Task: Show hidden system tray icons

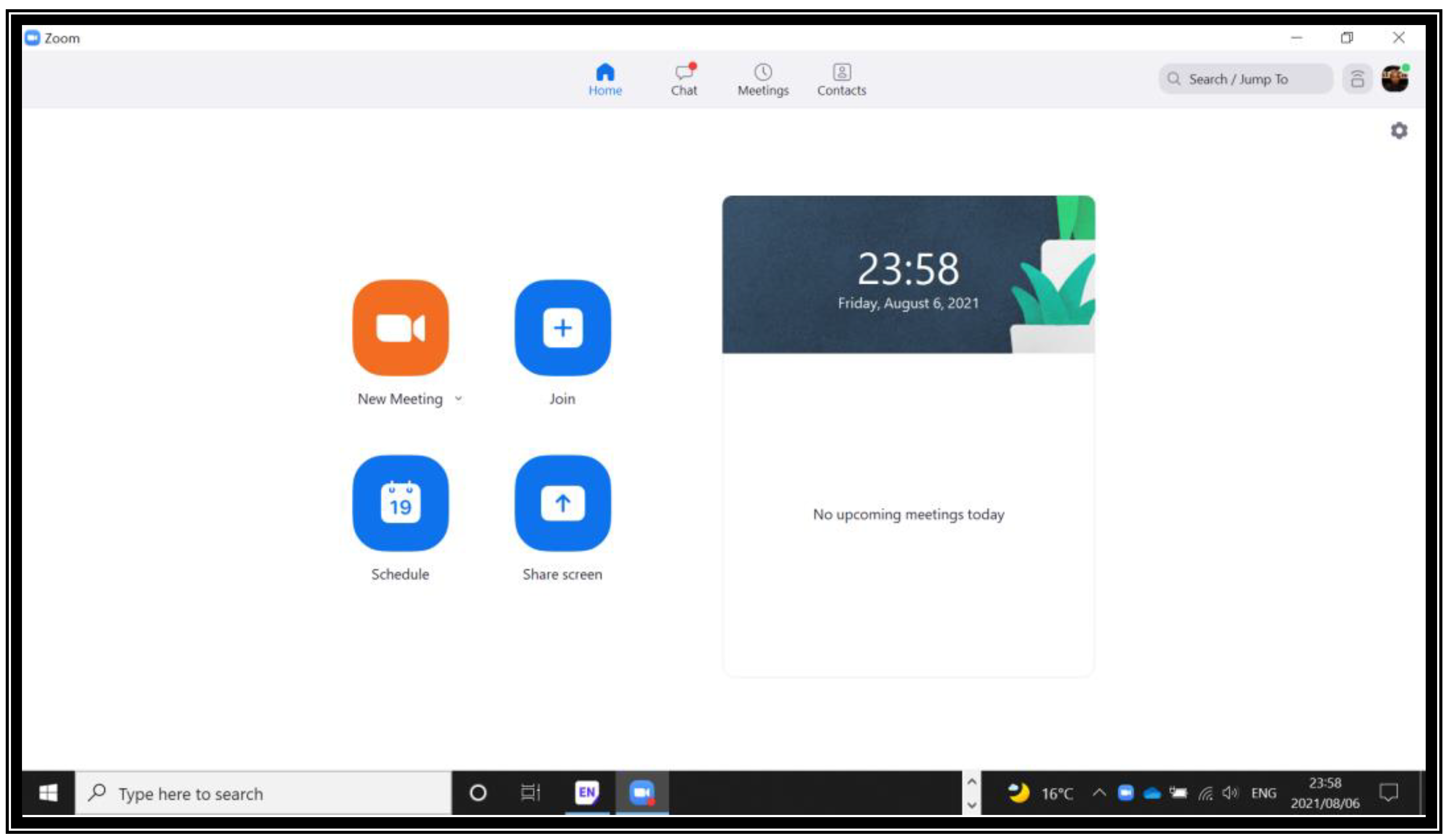Action: (1099, 793)
